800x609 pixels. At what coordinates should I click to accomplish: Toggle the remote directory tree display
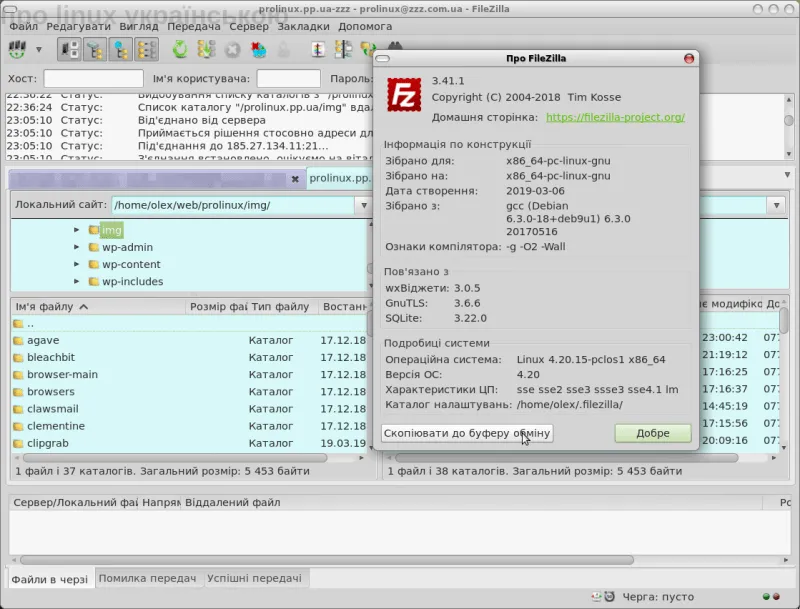click(120, 49)
